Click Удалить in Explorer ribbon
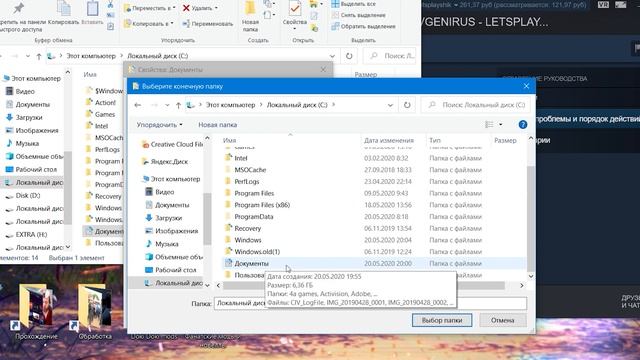640x360 pixels. click(200, 8)
